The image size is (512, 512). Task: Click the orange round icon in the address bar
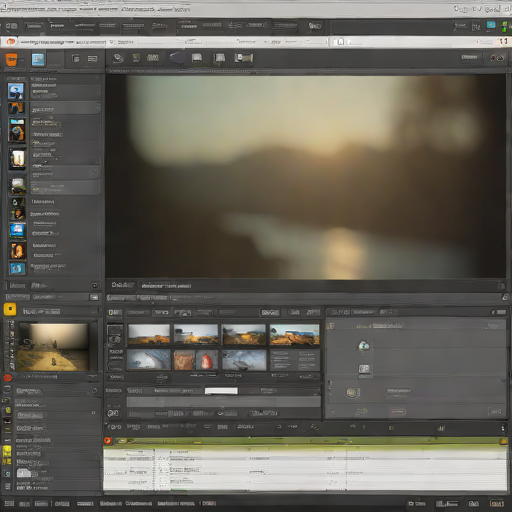pos(11,42)
